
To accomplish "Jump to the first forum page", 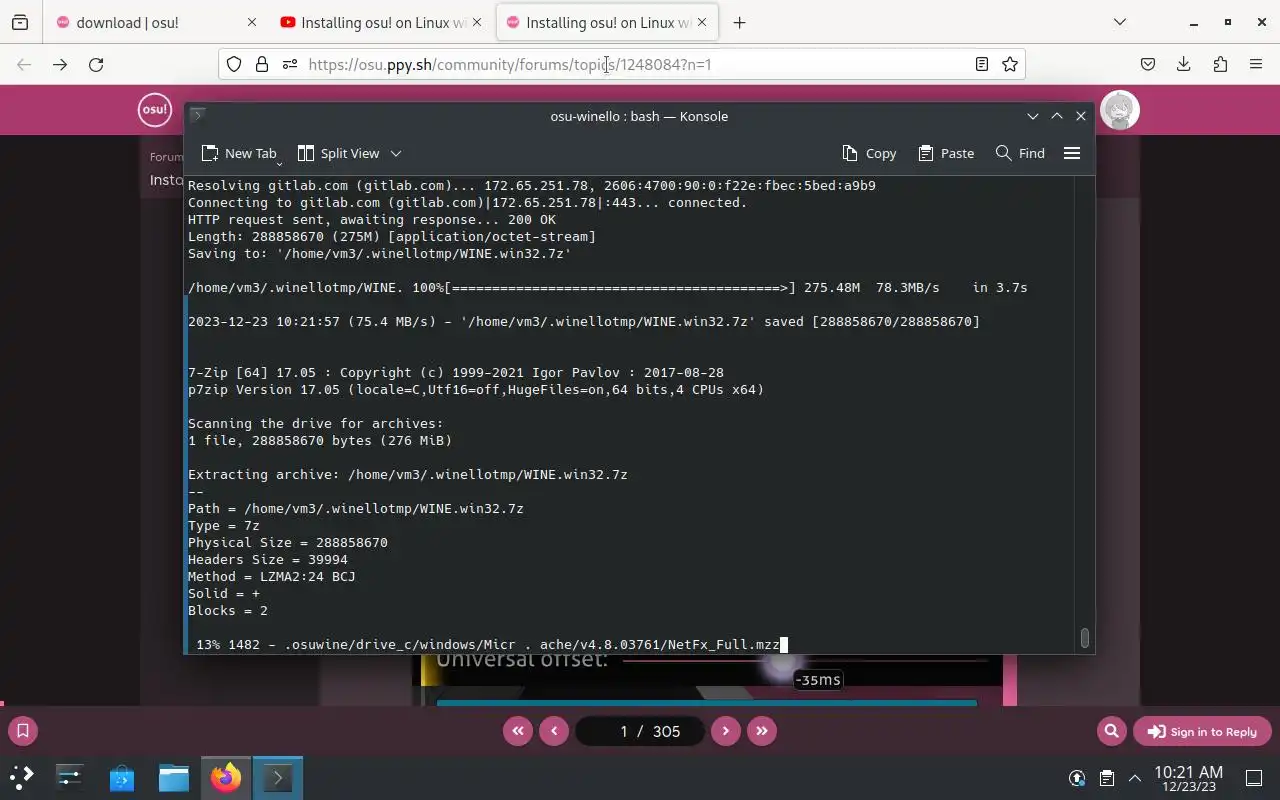I will [x=517, y=731].
